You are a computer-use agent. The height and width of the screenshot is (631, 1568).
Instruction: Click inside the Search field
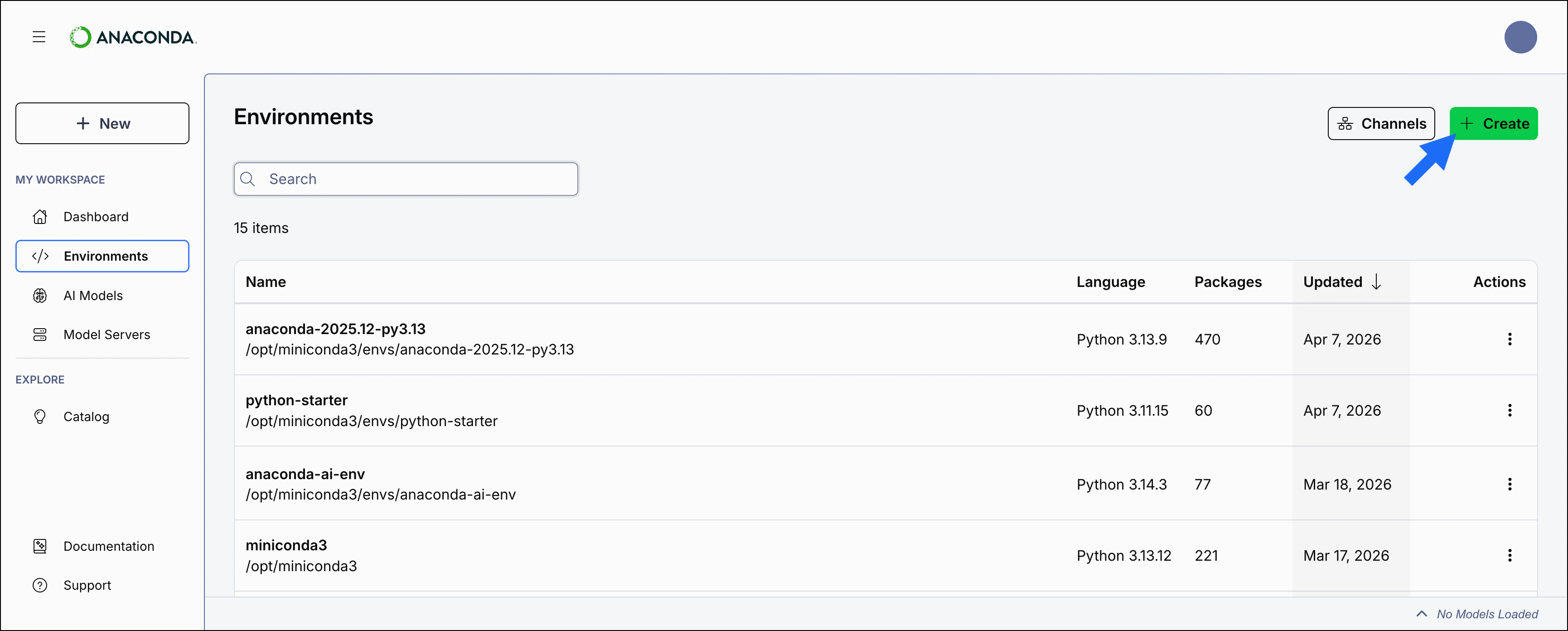[x=406, y=179]
